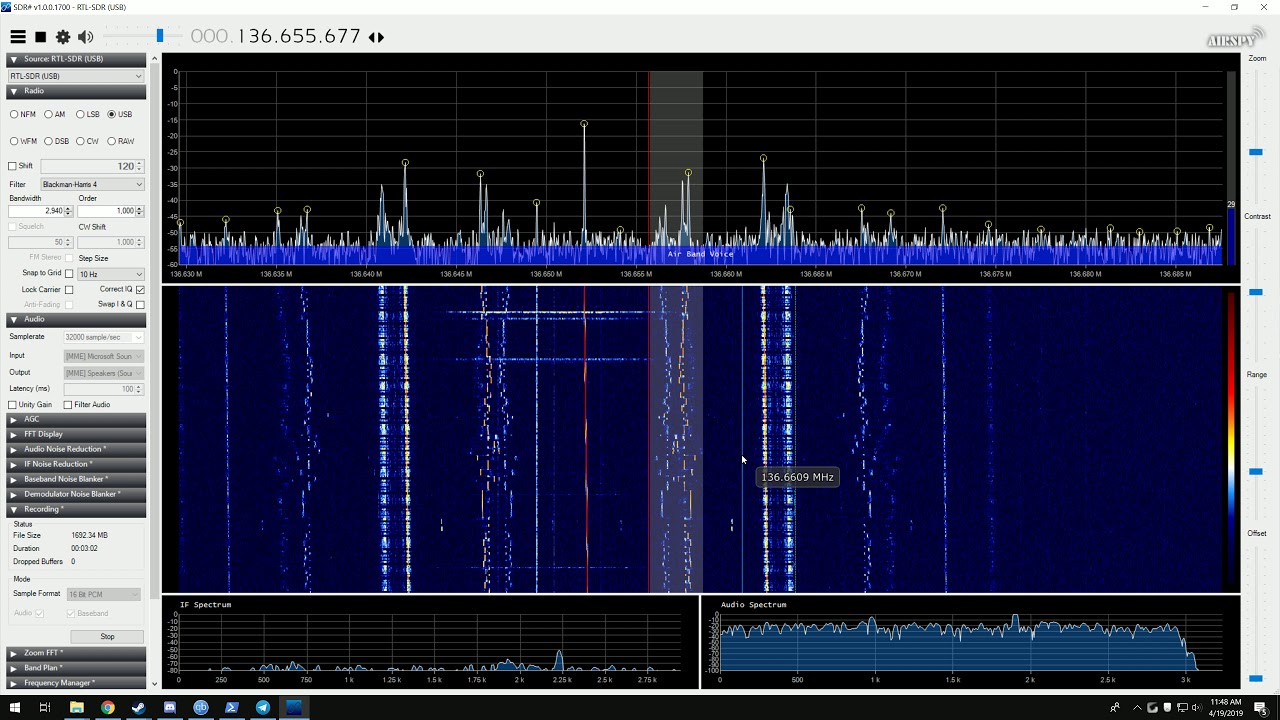
Task: Open Task View on the taskbar
Action: pos(45,707)
